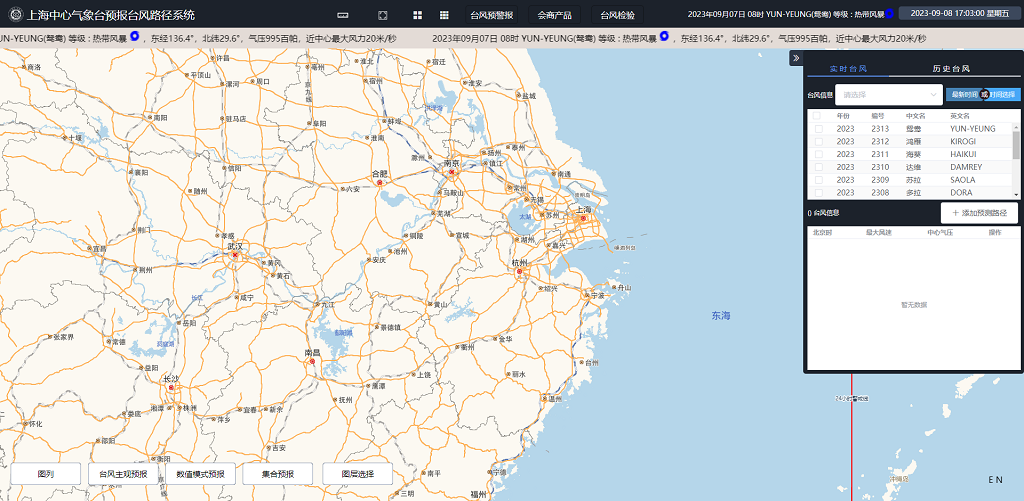Open the 台风信息 请选择 dropdown
The height and width of the screenshot is (501, 1024).
coord(888,95)
